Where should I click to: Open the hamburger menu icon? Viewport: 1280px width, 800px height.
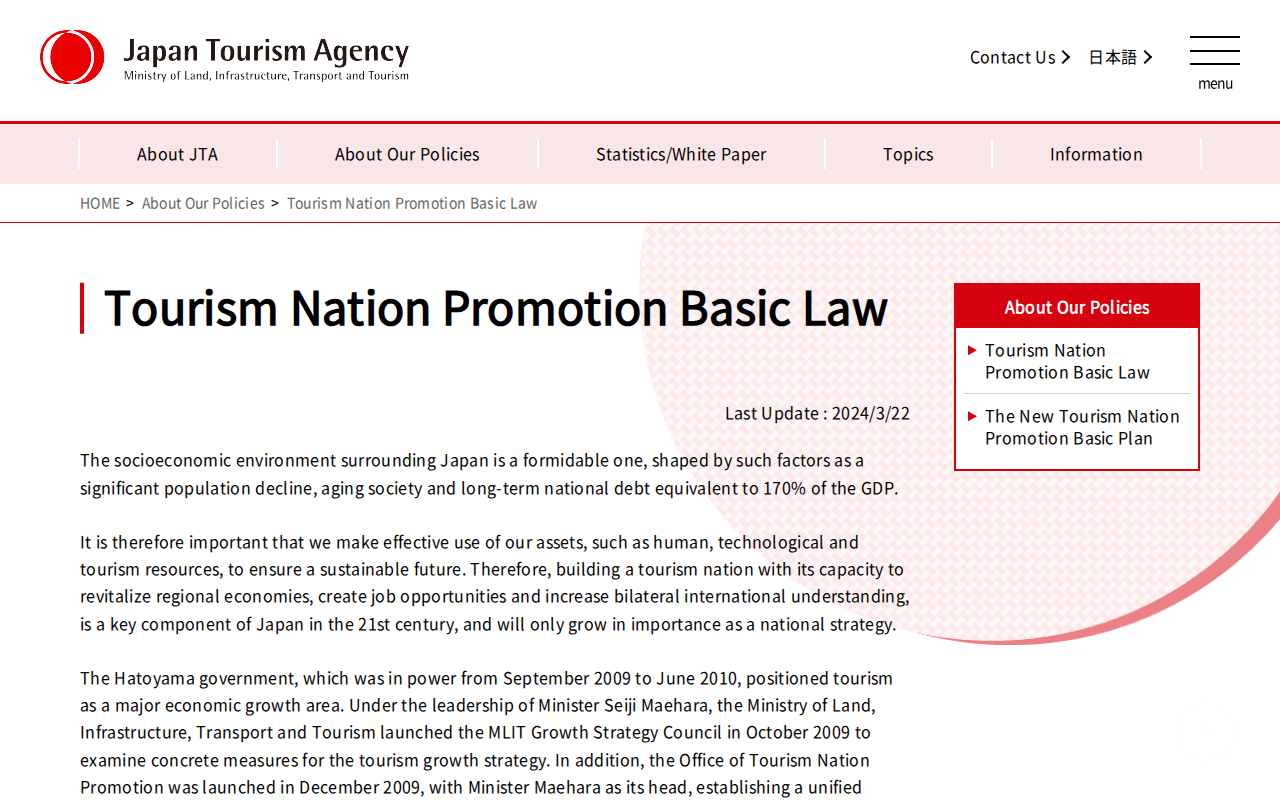(1215, 51)
